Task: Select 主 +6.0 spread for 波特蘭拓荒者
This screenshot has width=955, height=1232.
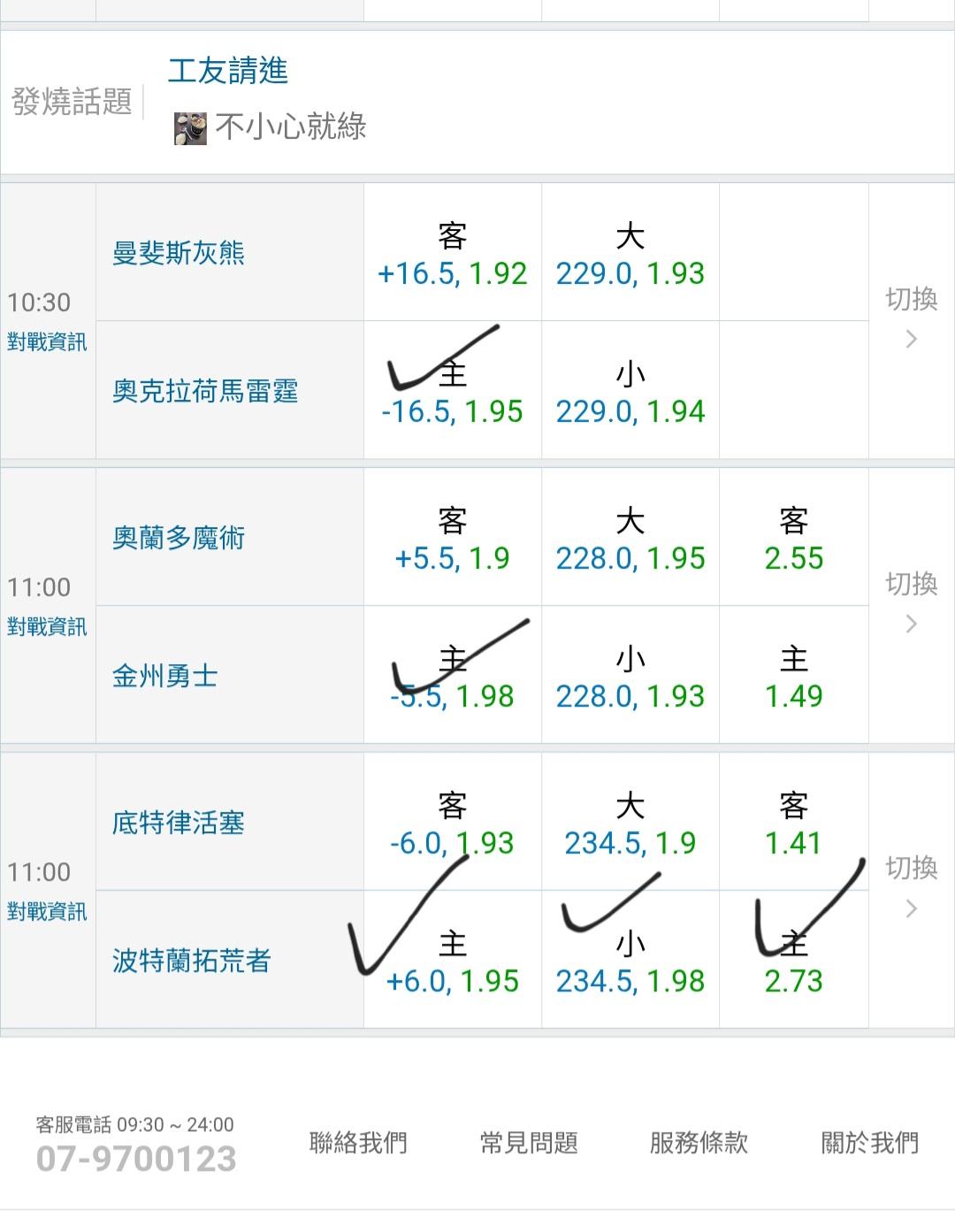Action: pos(452,962)
